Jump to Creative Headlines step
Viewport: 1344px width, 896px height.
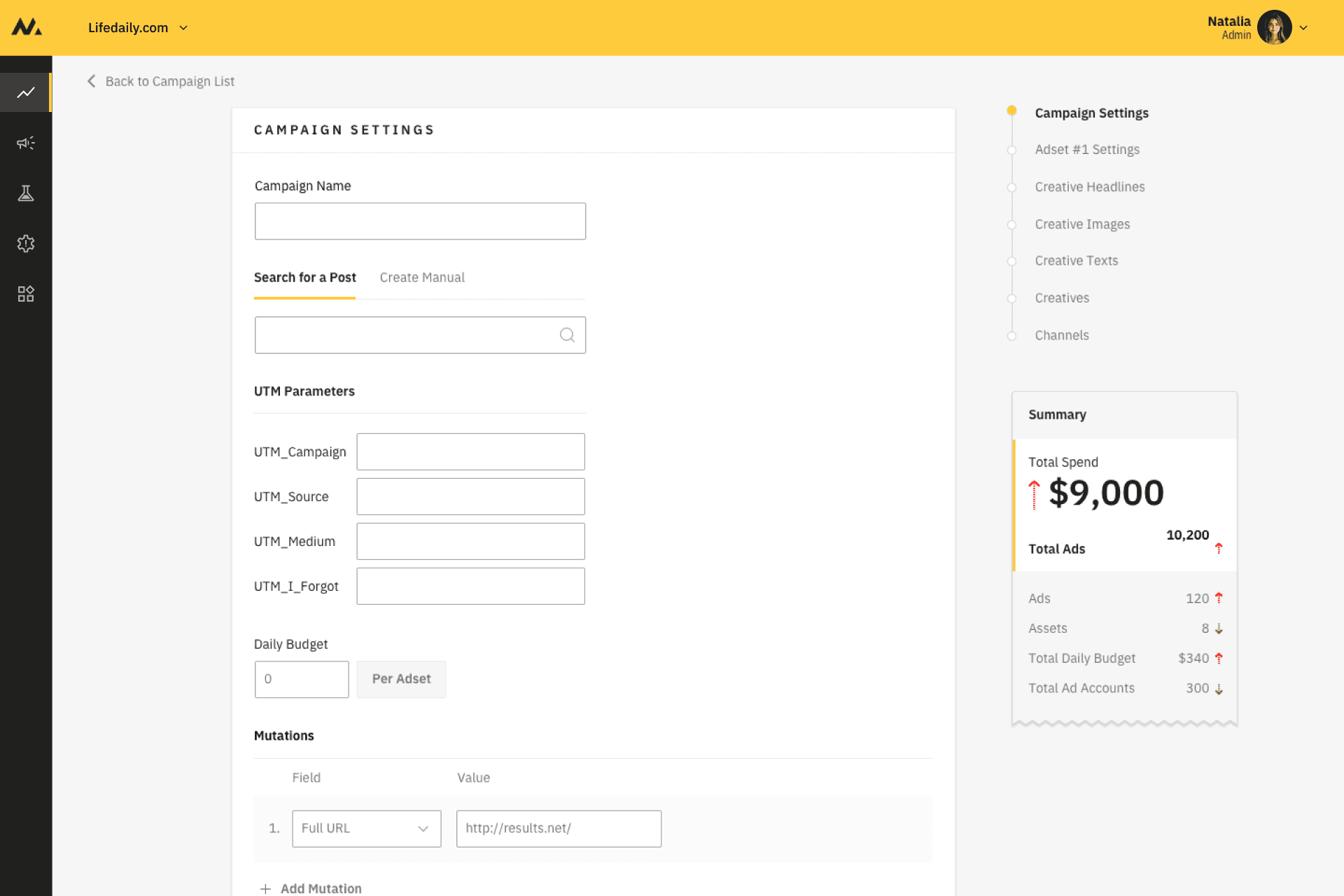1089,187
